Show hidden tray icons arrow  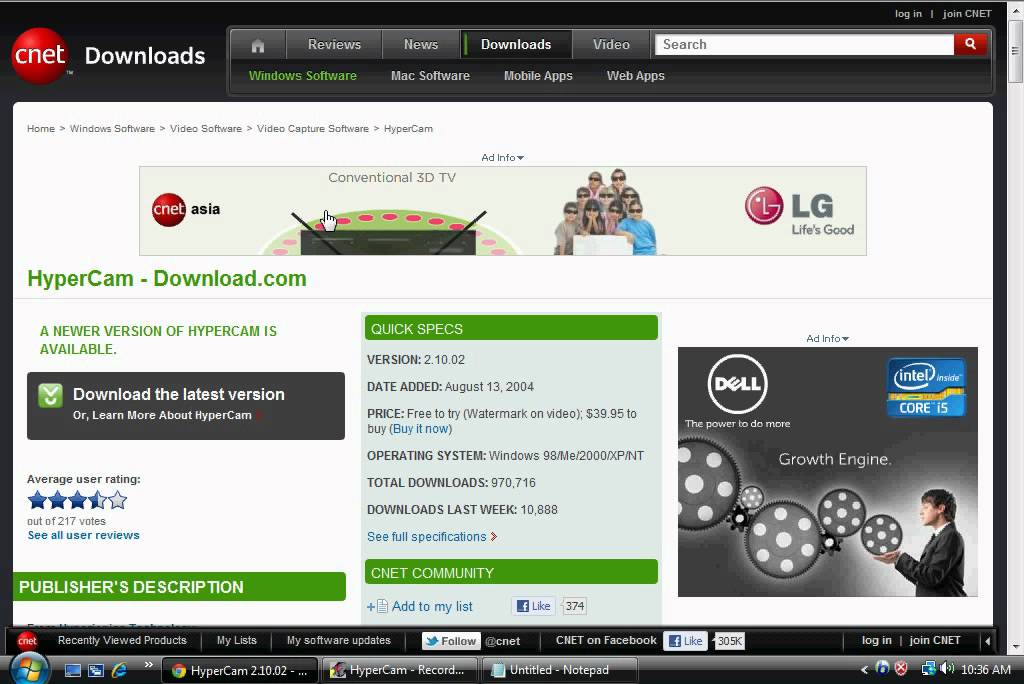coord(864,670)
